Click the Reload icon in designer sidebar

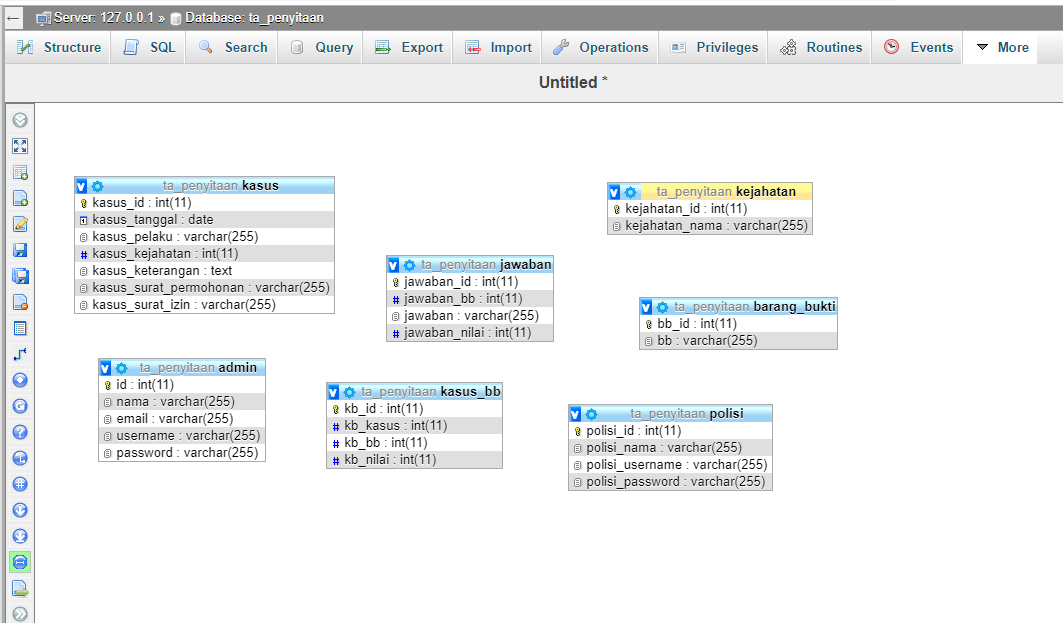tap(20, 406)
